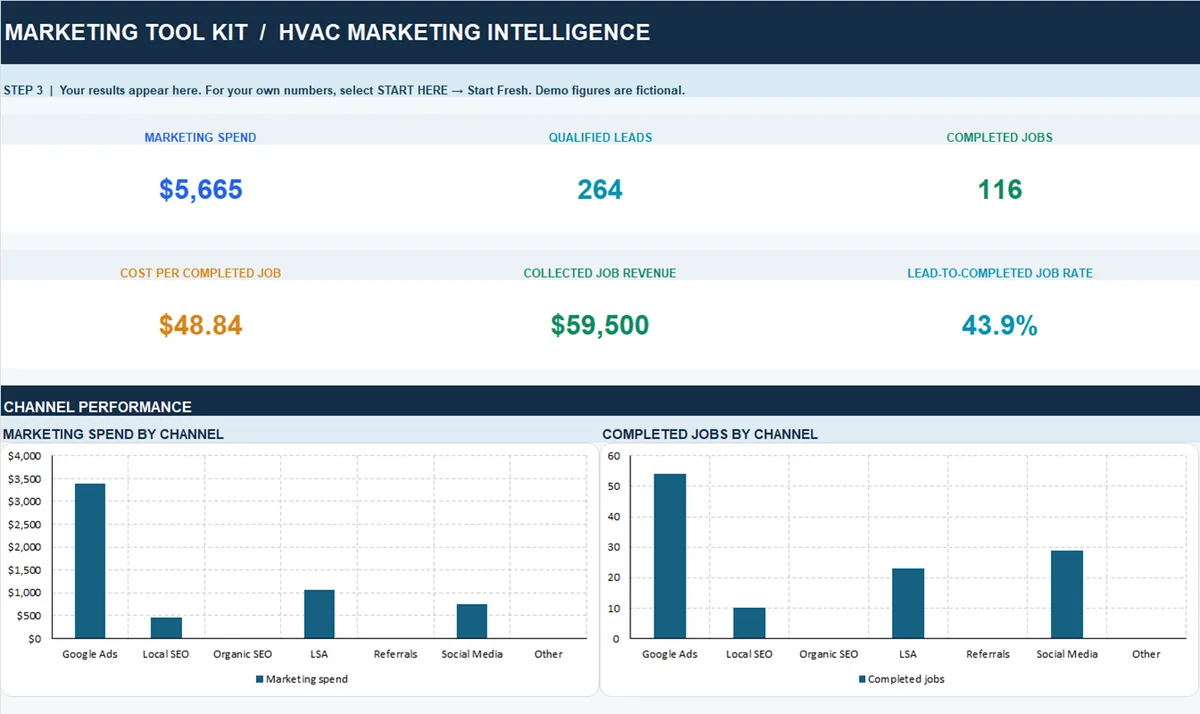Click the Google Ads axis label in spend chart
This screenshot has width=1200, height=714.
pyautogui.click(x=90, y=654)
